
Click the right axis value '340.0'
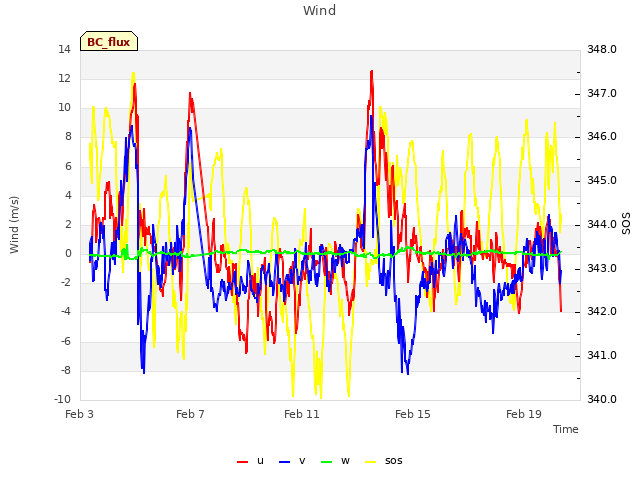[602, 399]
